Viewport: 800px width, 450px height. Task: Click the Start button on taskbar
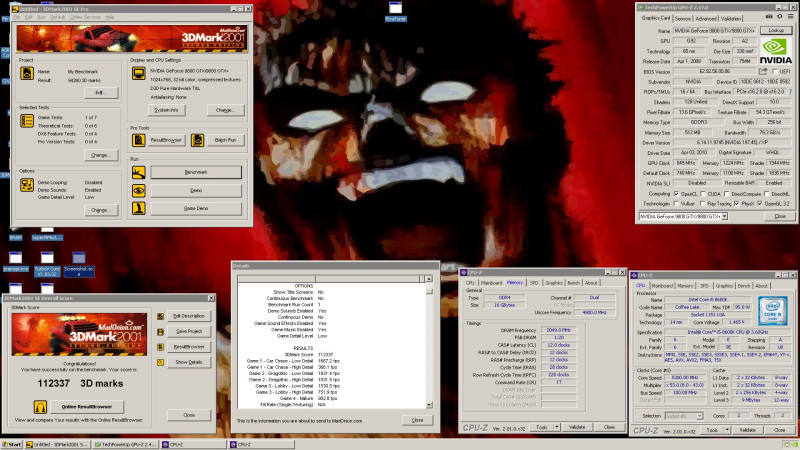pos(11,444)
